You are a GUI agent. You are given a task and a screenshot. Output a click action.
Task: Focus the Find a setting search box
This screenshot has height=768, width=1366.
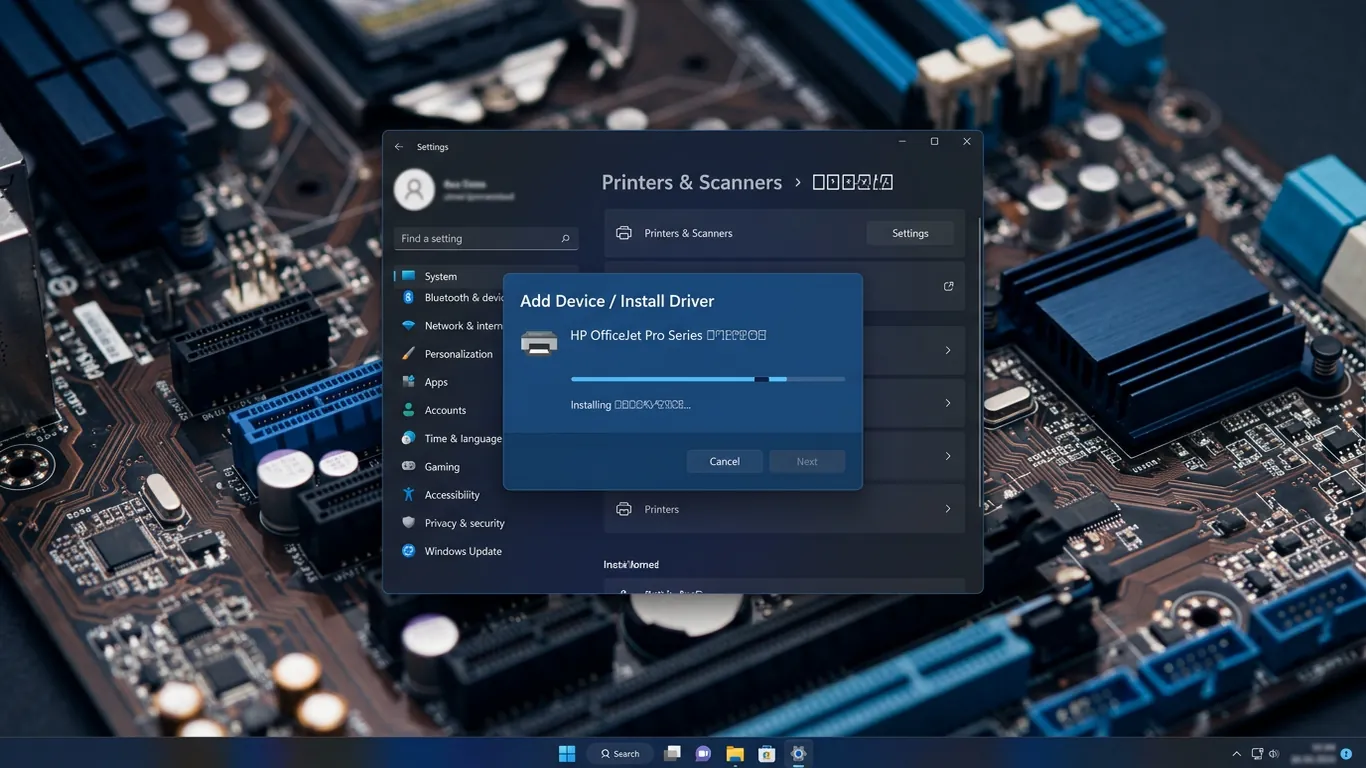pyautogui.click(x=486, y=239)
